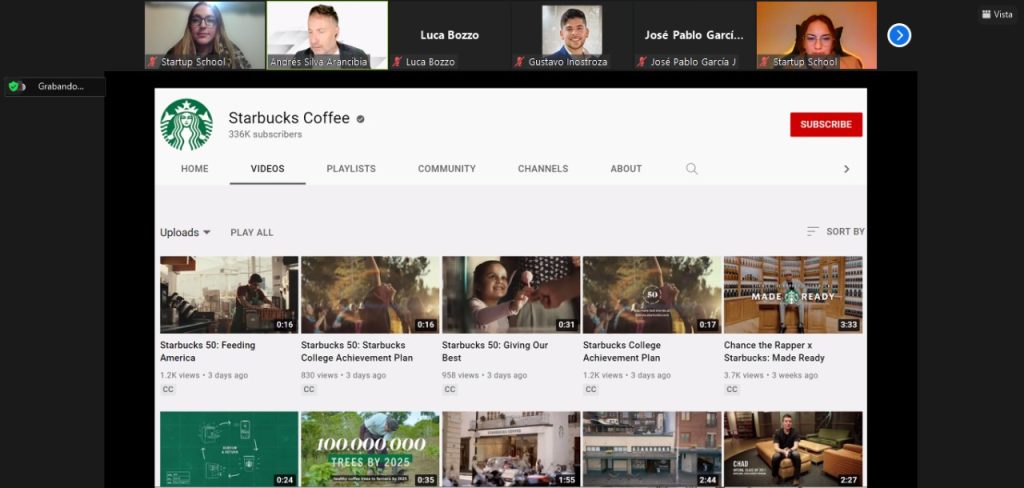Click the Sort By icon
1024x488 pixels.
[813, 232]
